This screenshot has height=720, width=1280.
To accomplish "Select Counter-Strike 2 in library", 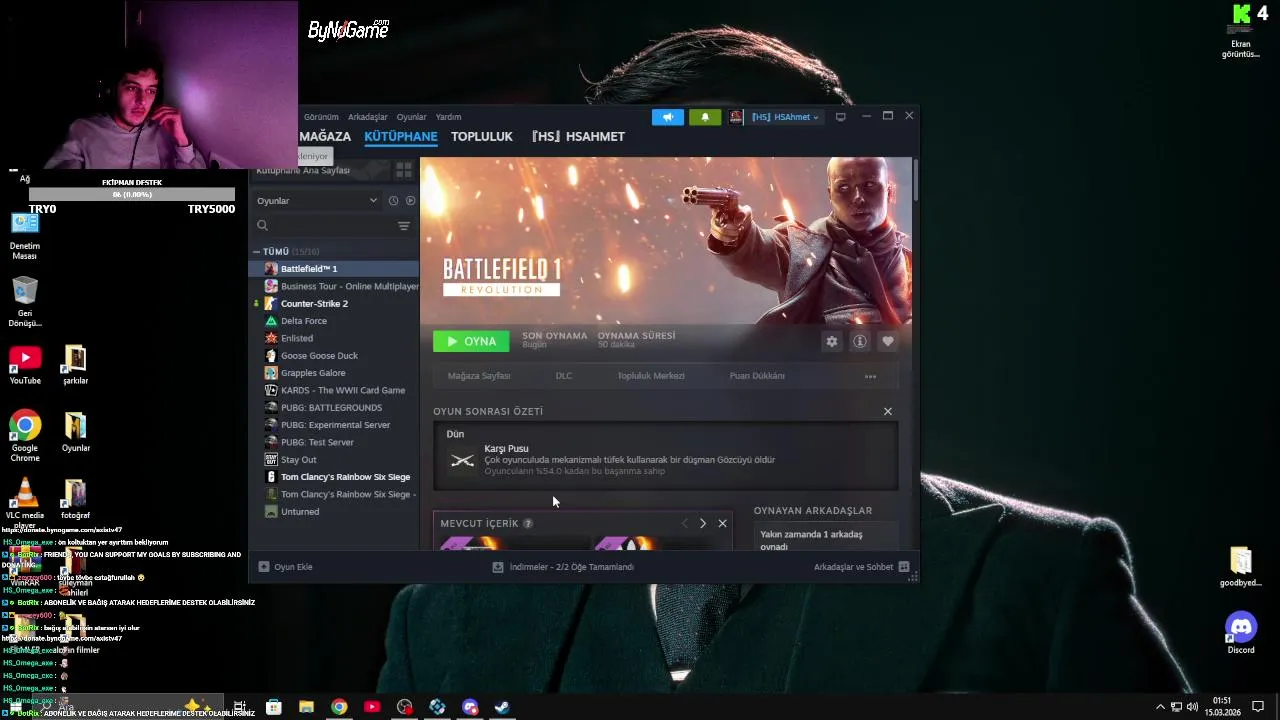I will pyautogui.click(x=334, y=303).
